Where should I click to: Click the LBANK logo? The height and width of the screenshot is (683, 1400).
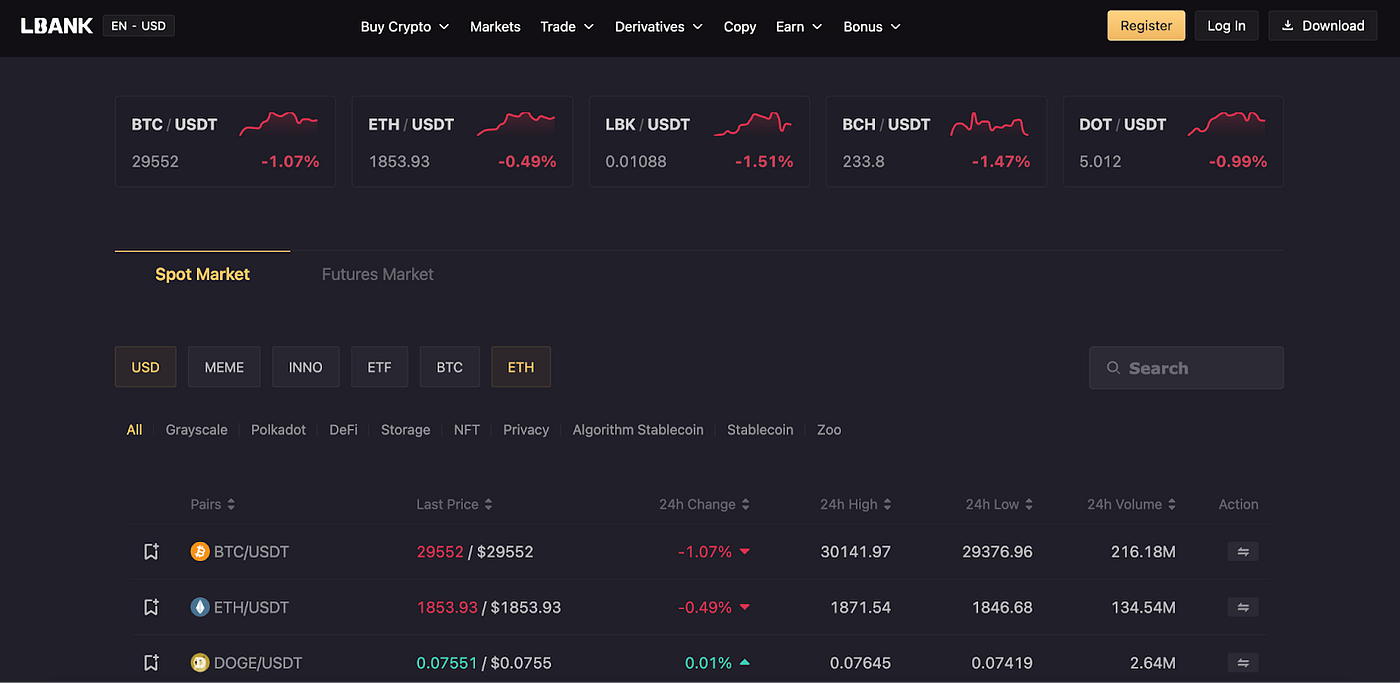(x=56, y=25)
